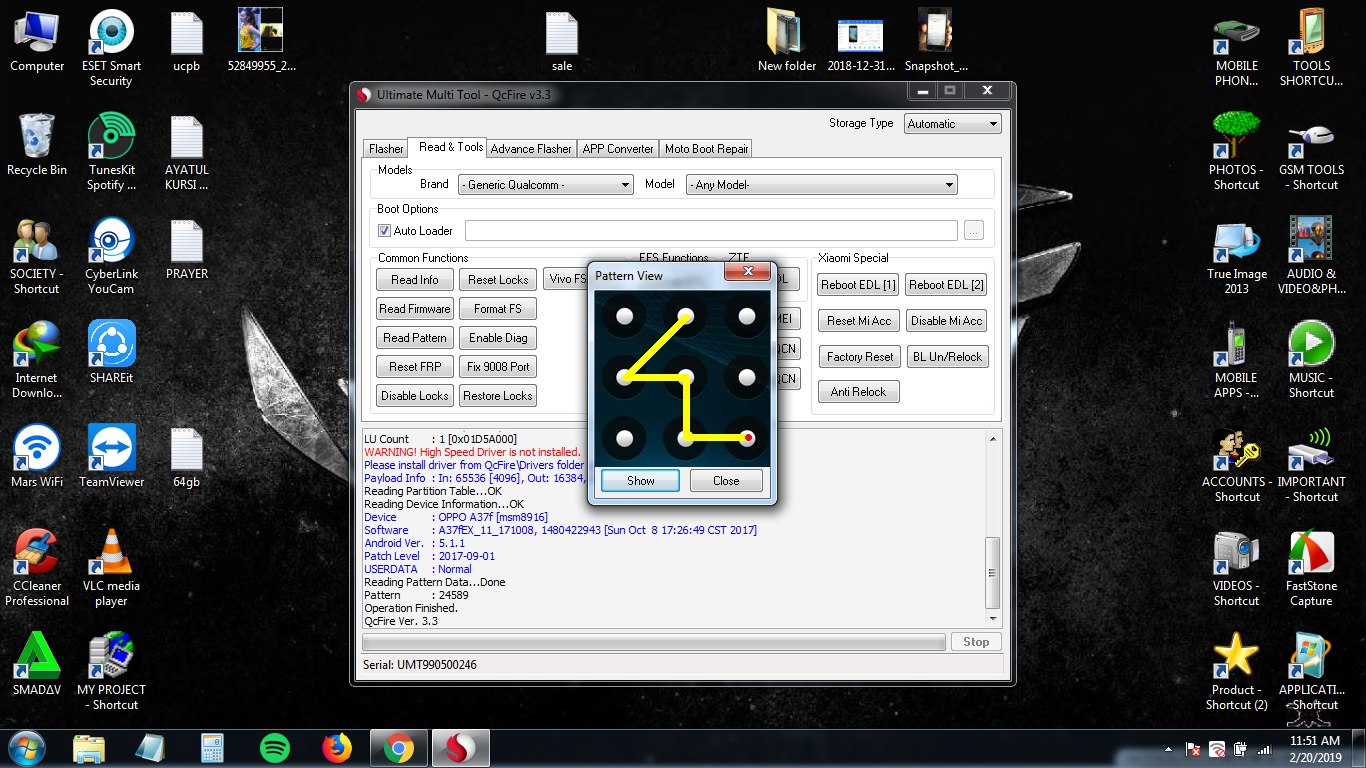Open MUSIC shortcut icon

(1311, 360)
